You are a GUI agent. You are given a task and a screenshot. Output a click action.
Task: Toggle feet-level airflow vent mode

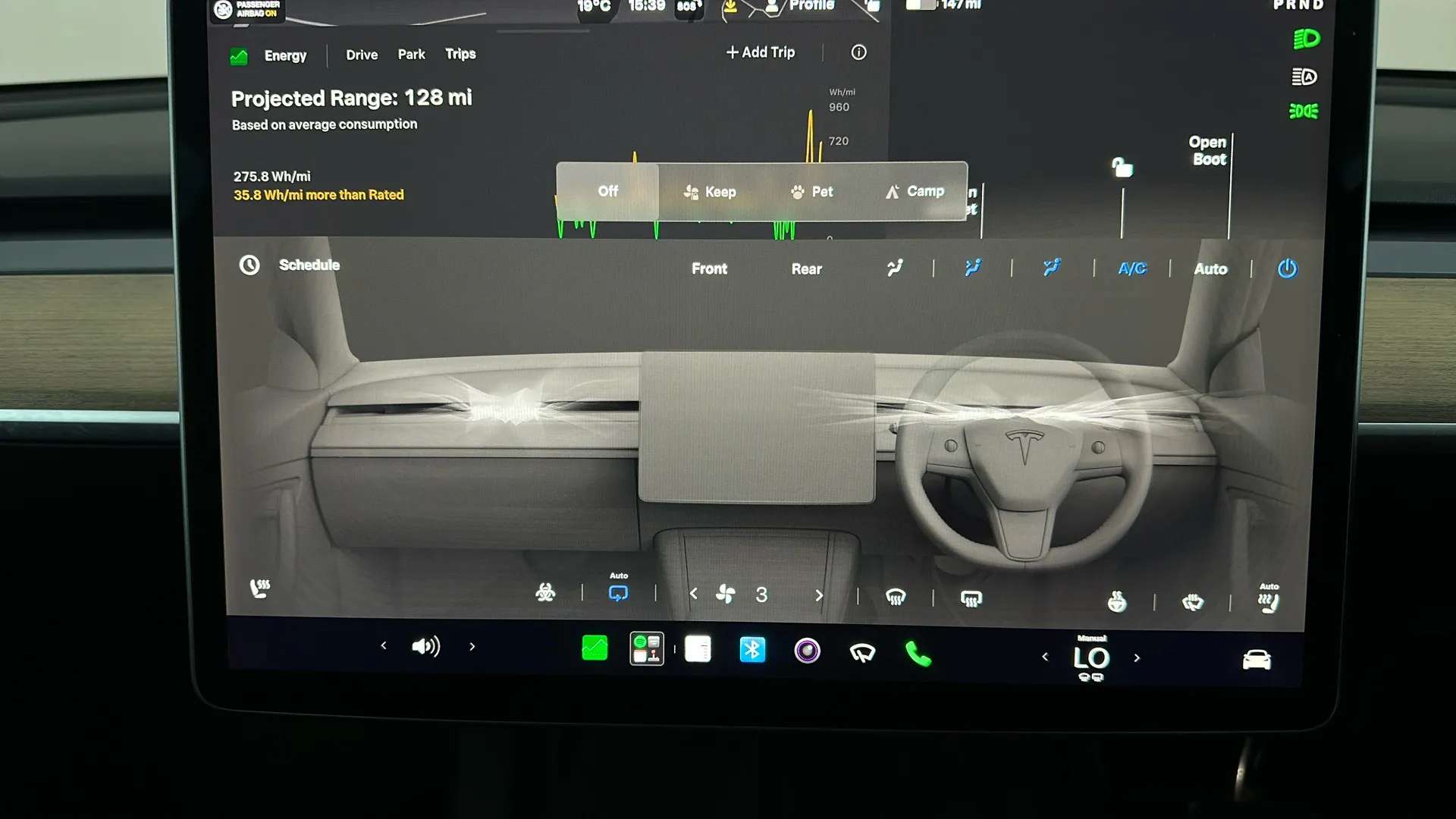[x=1052, y=268]
